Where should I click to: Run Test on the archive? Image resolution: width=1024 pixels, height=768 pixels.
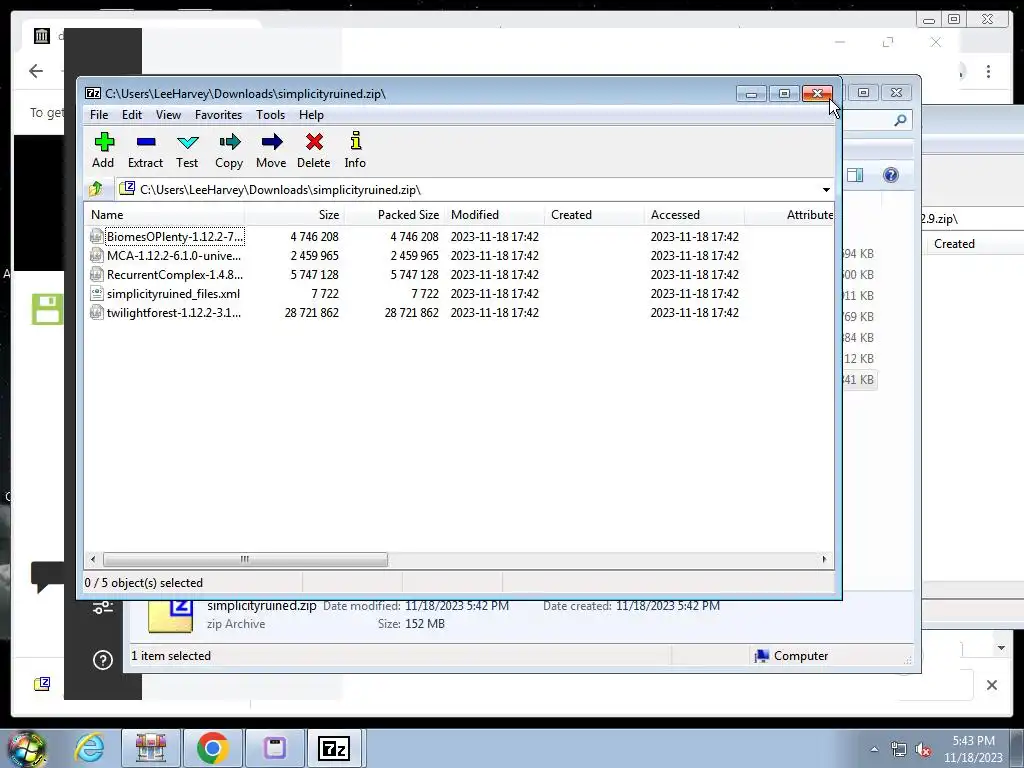tap(187, 150)
